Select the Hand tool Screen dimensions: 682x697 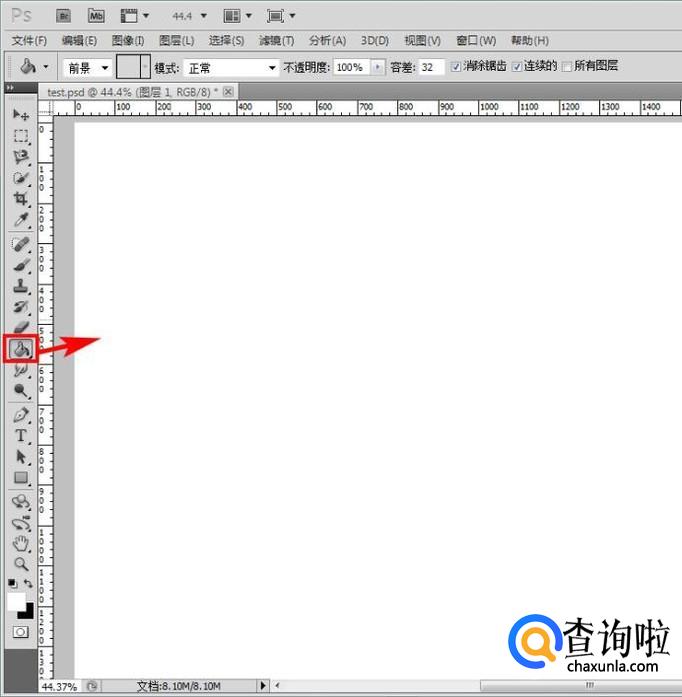click(20, 544)
